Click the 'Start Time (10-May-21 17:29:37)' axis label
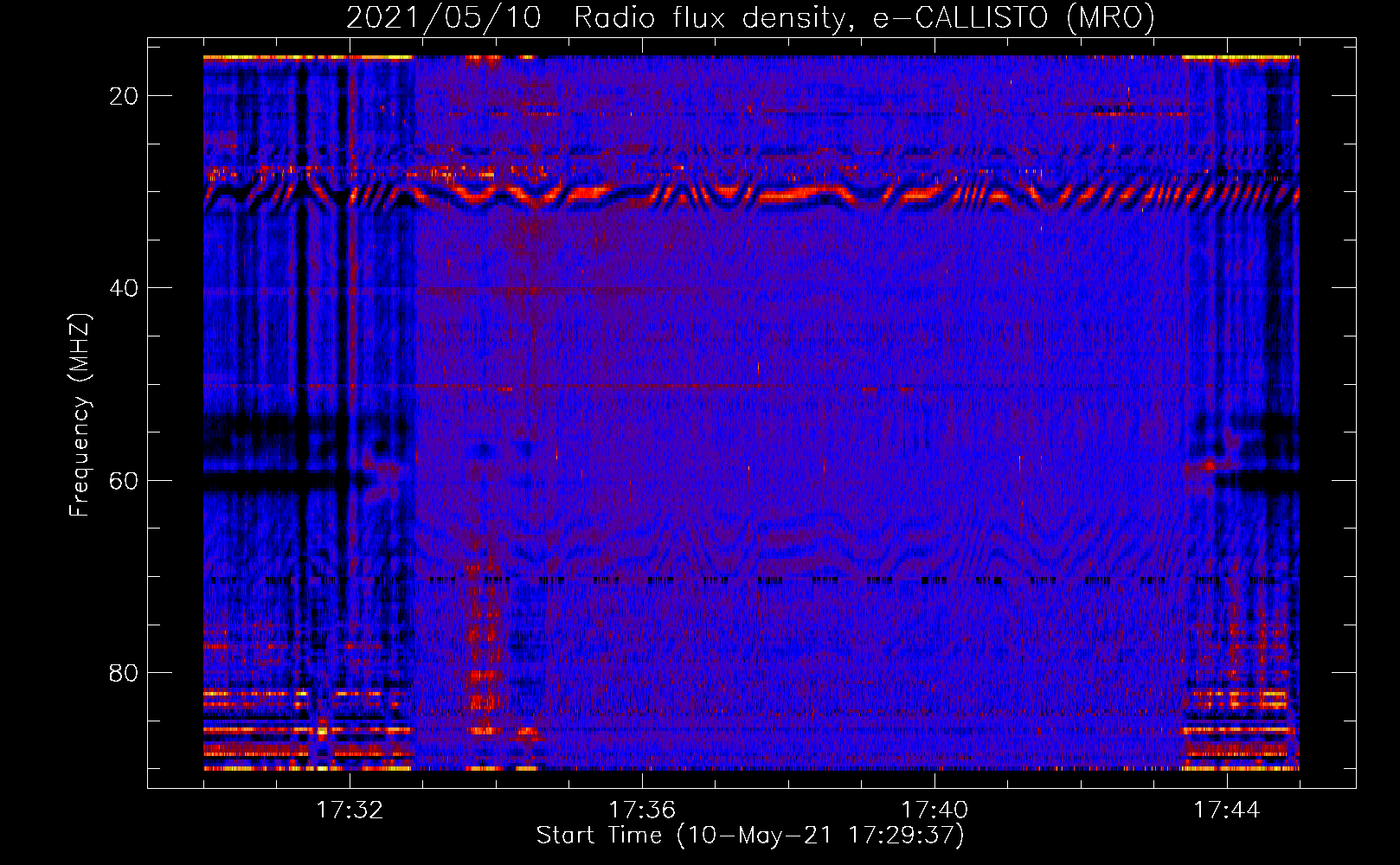 [x=750, y=836]
